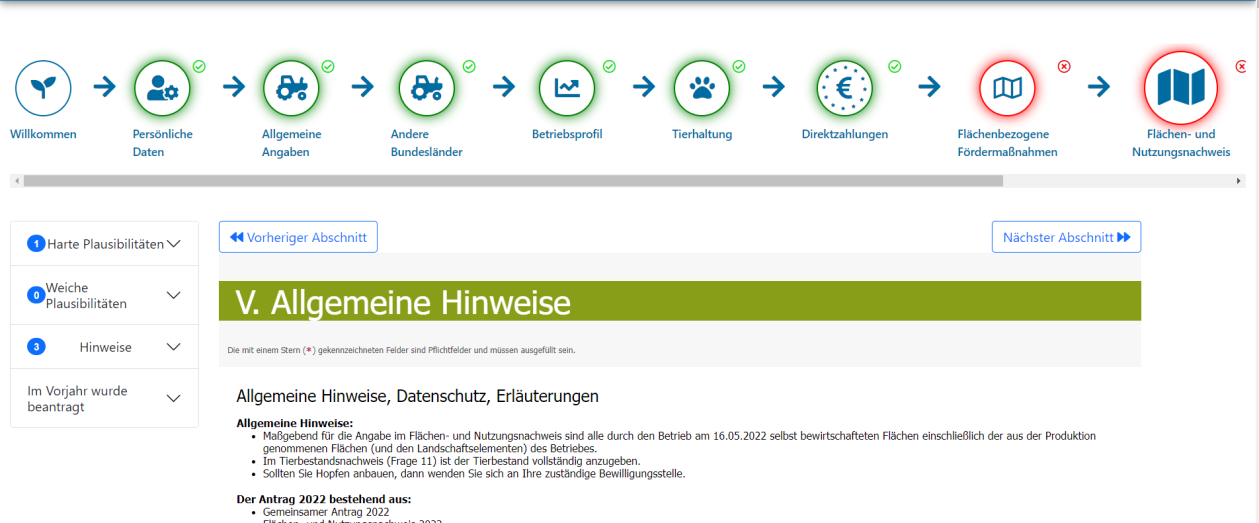The width and height of the screenshot is (1259, 523).
Task: Open Persönliche Daten person-gear icon
Action: point(162,88)
